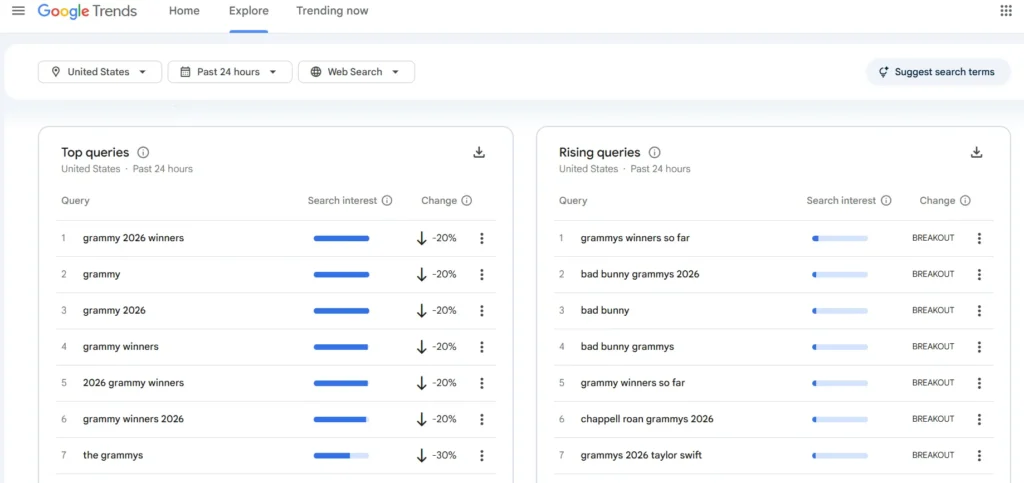
Task: Show info about Top queries heading
Action: pos(143,153)
